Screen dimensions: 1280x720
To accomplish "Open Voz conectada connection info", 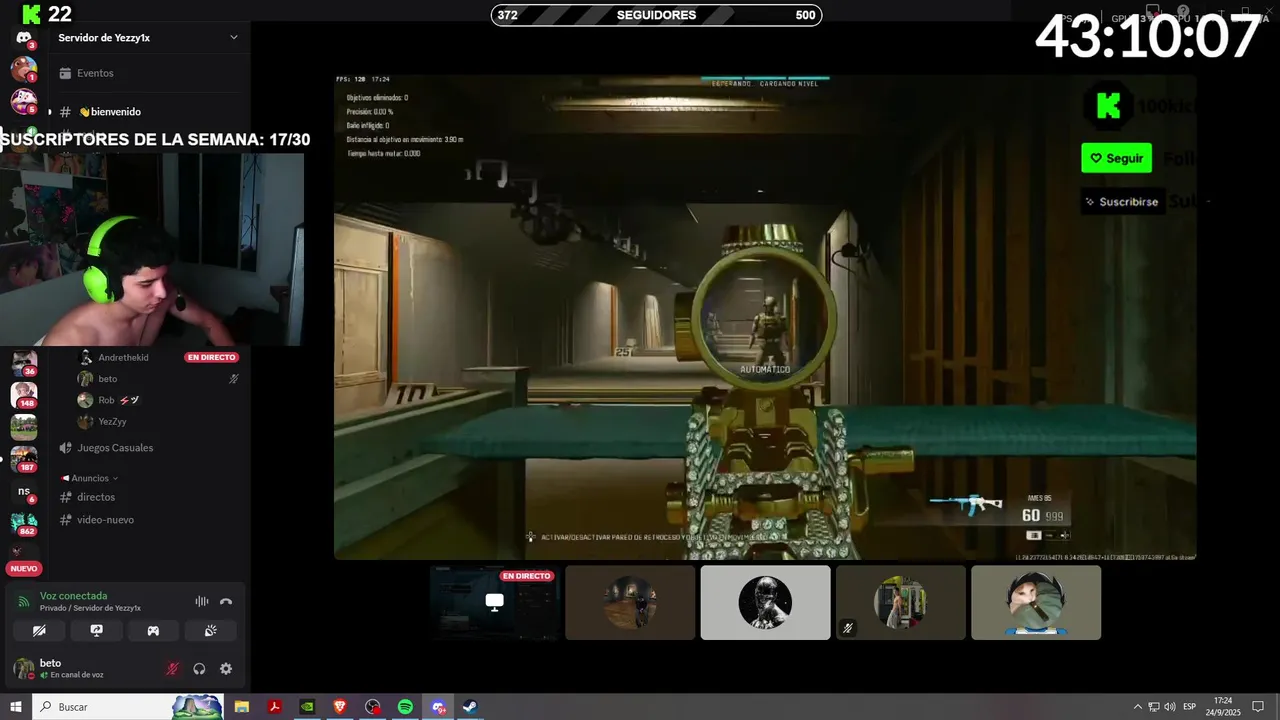I will [x=73, y=596].
